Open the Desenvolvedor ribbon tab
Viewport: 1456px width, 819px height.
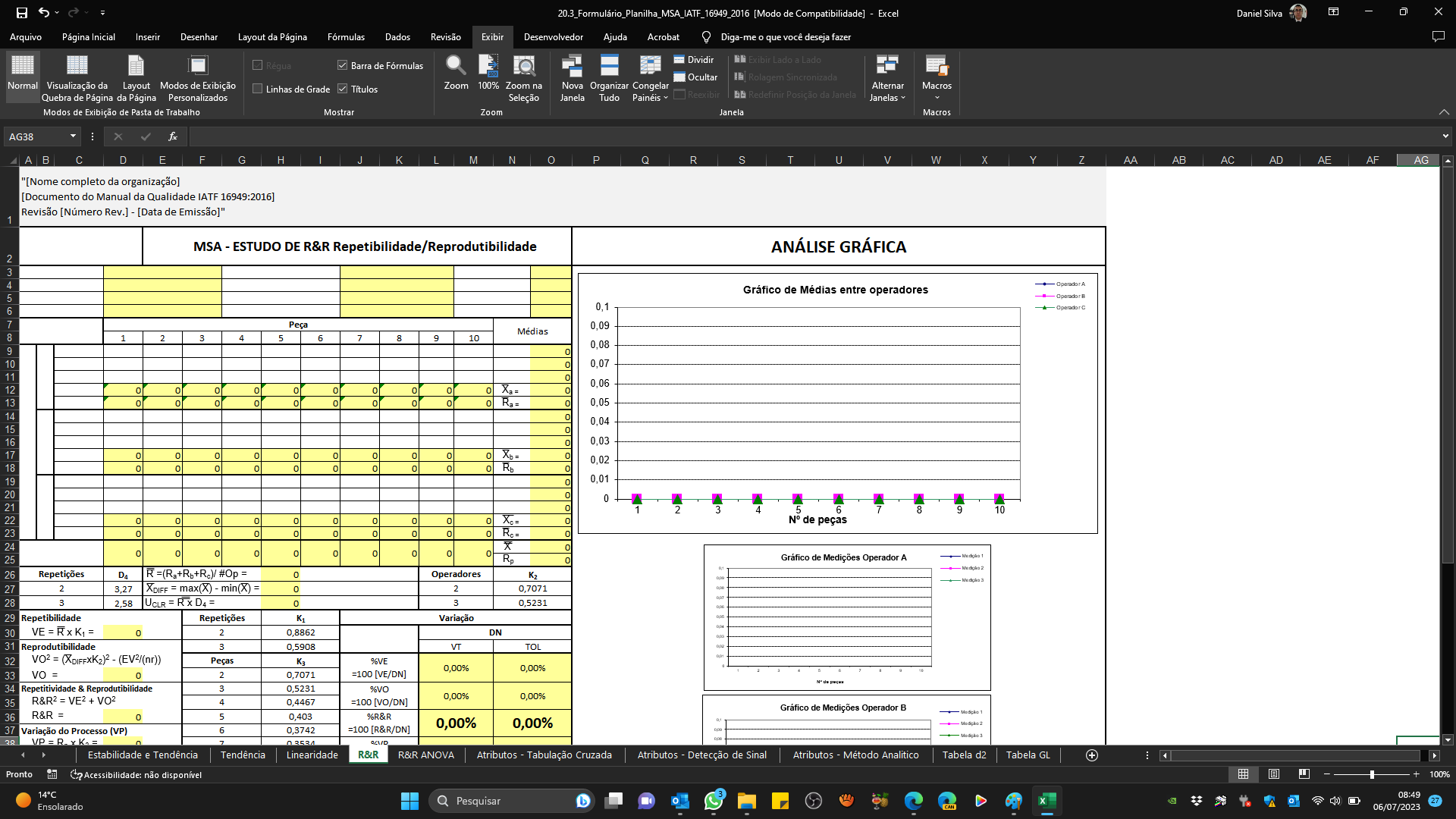point(554,36)
